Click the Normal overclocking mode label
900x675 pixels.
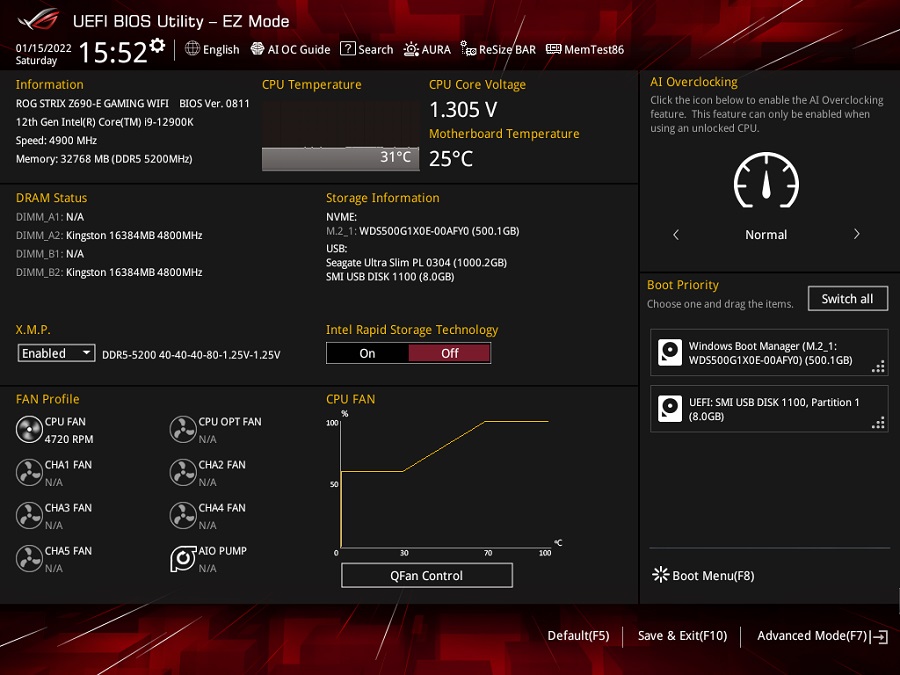(766, 234)
